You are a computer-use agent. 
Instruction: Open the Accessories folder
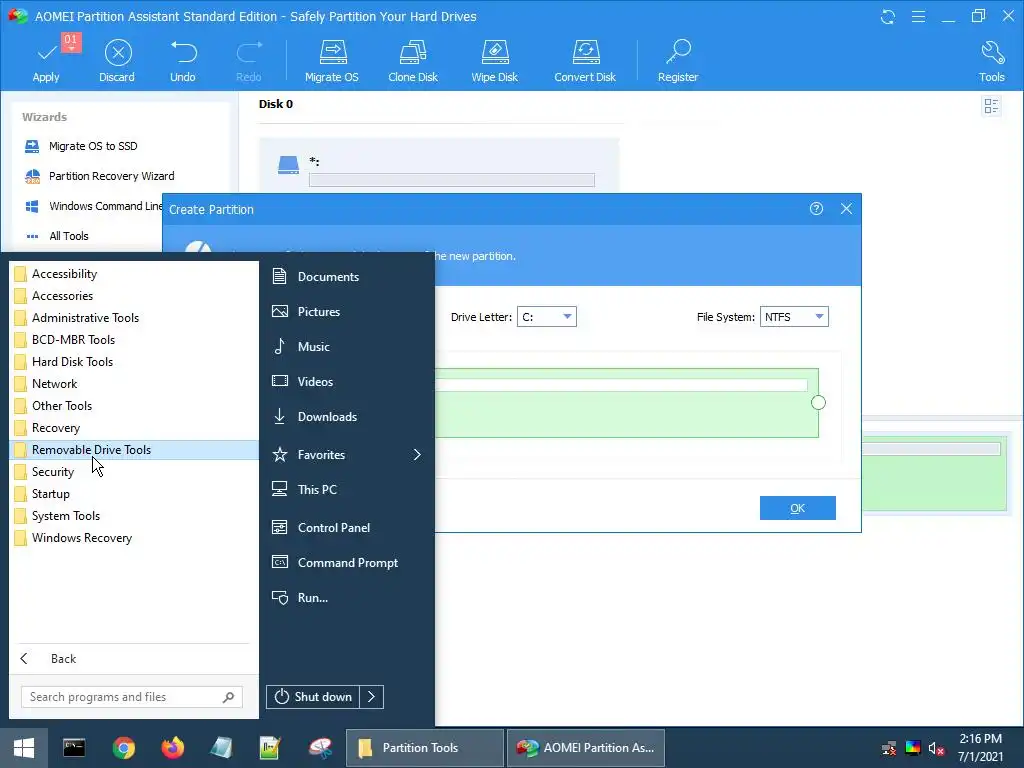(x=134, y=296)
